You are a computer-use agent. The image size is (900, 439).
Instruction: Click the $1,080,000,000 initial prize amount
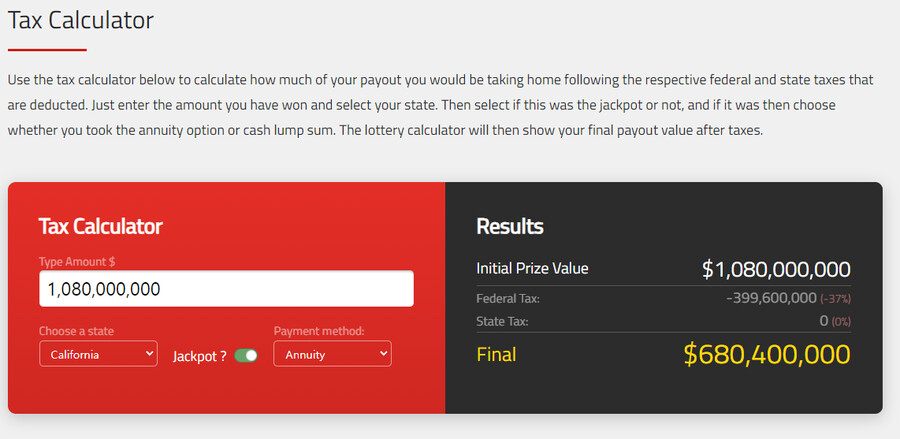[776, 269]
